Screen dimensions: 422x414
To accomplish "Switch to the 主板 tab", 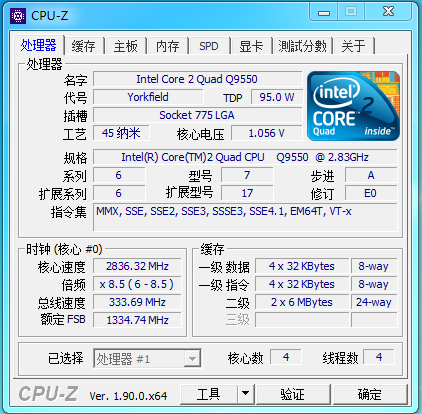I will (126, 46).
